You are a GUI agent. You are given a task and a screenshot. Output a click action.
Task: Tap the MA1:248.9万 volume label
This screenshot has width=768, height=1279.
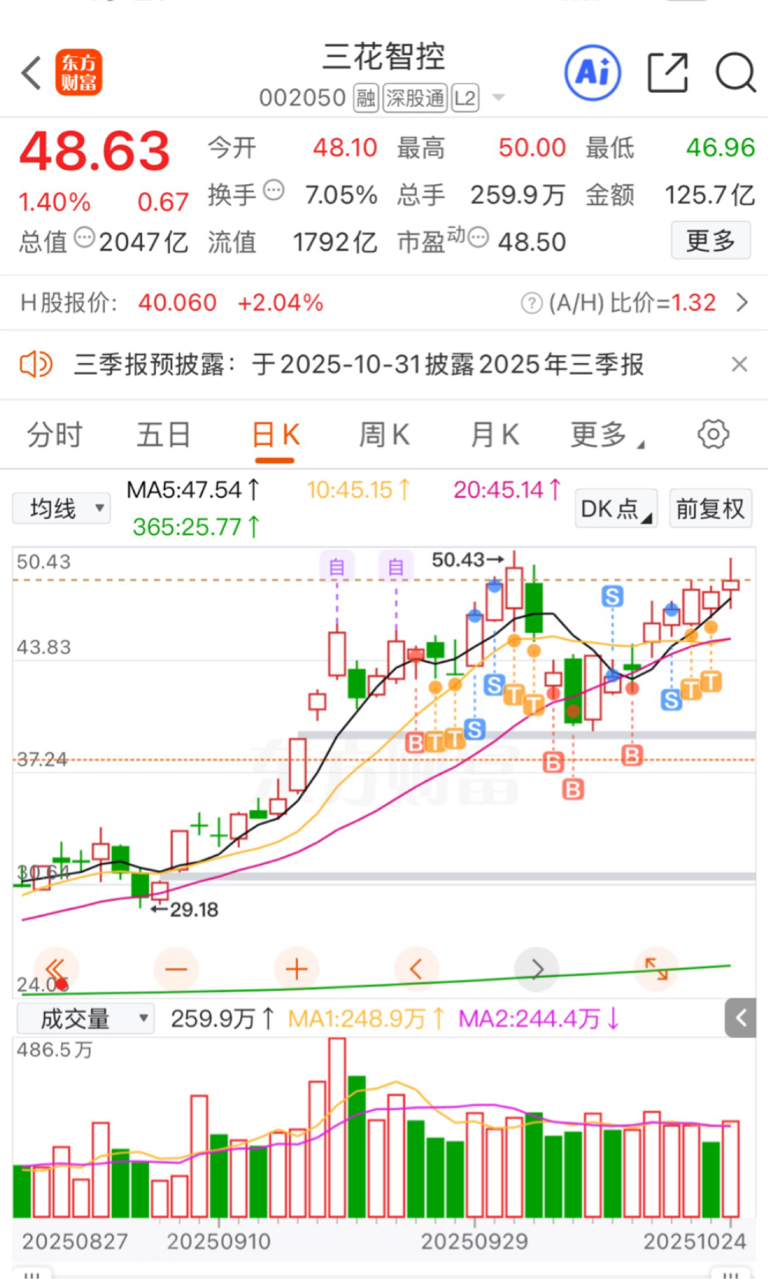(368, 1019)
